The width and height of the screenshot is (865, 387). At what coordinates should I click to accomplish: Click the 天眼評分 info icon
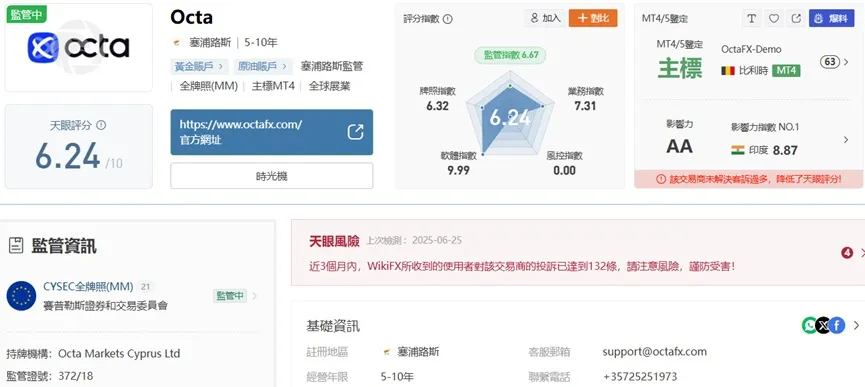[x=101, y=125]
